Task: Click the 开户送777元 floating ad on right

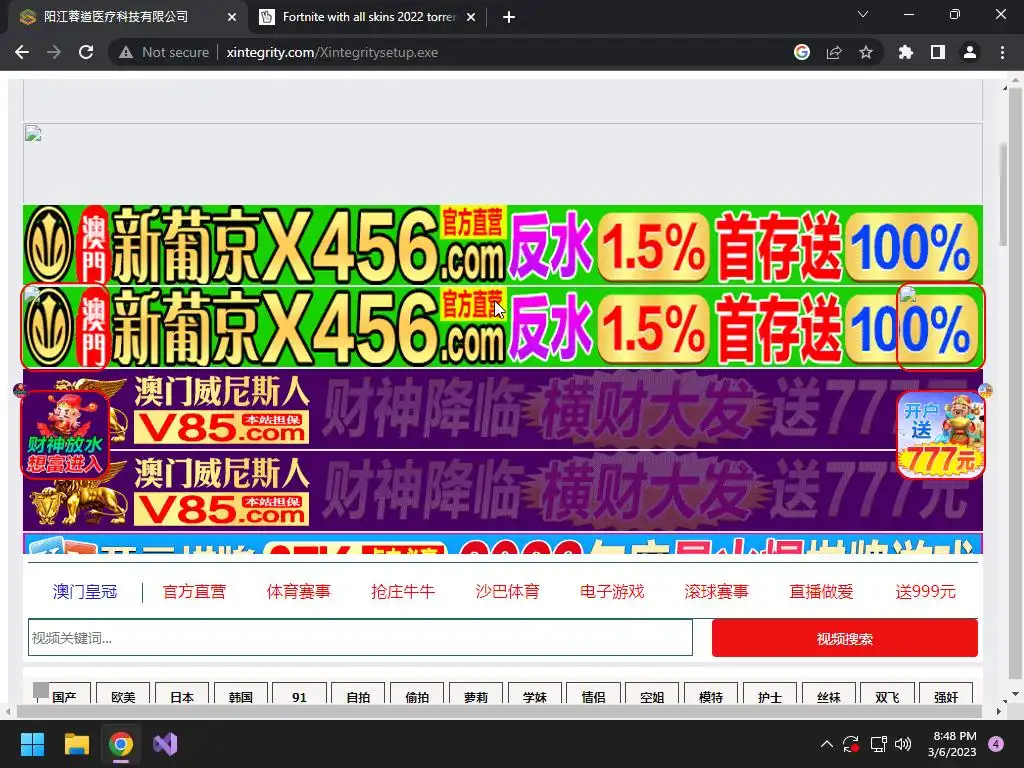Action: (941, 434)
